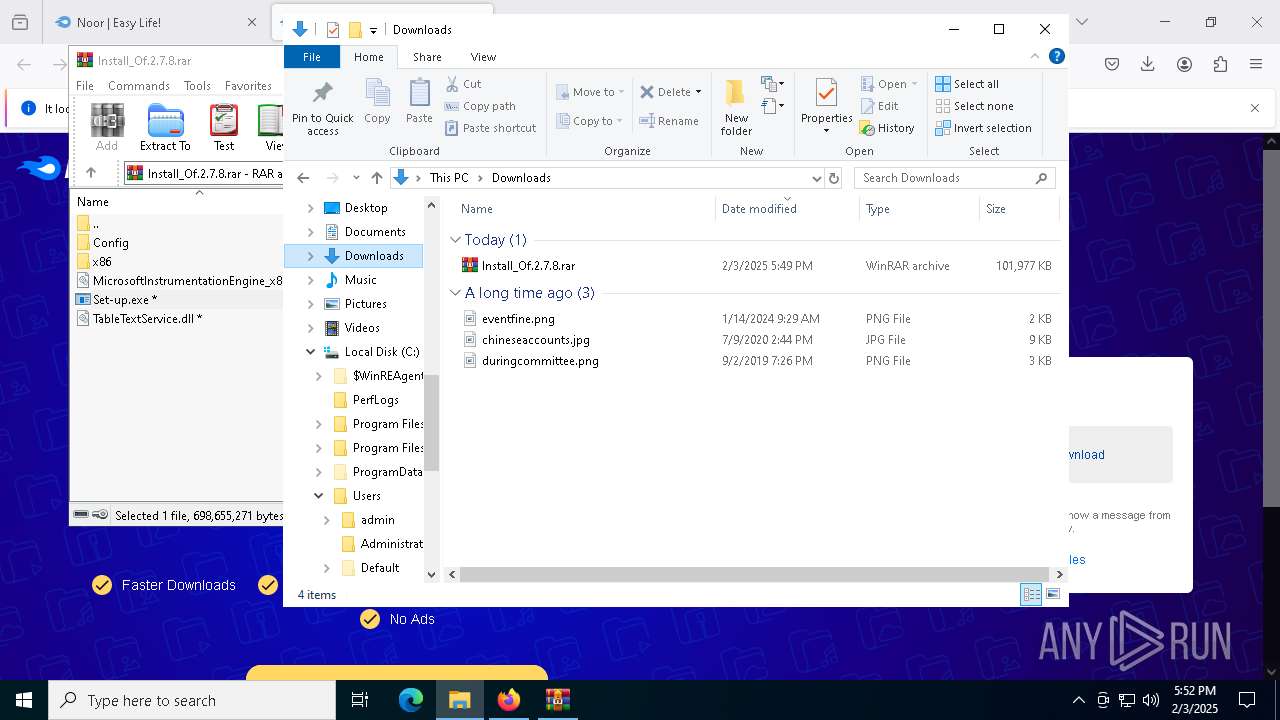Open the File ribbon tab
This screenshot has height=720, width=1280.
pyautogui.click(x=312, y=57)
